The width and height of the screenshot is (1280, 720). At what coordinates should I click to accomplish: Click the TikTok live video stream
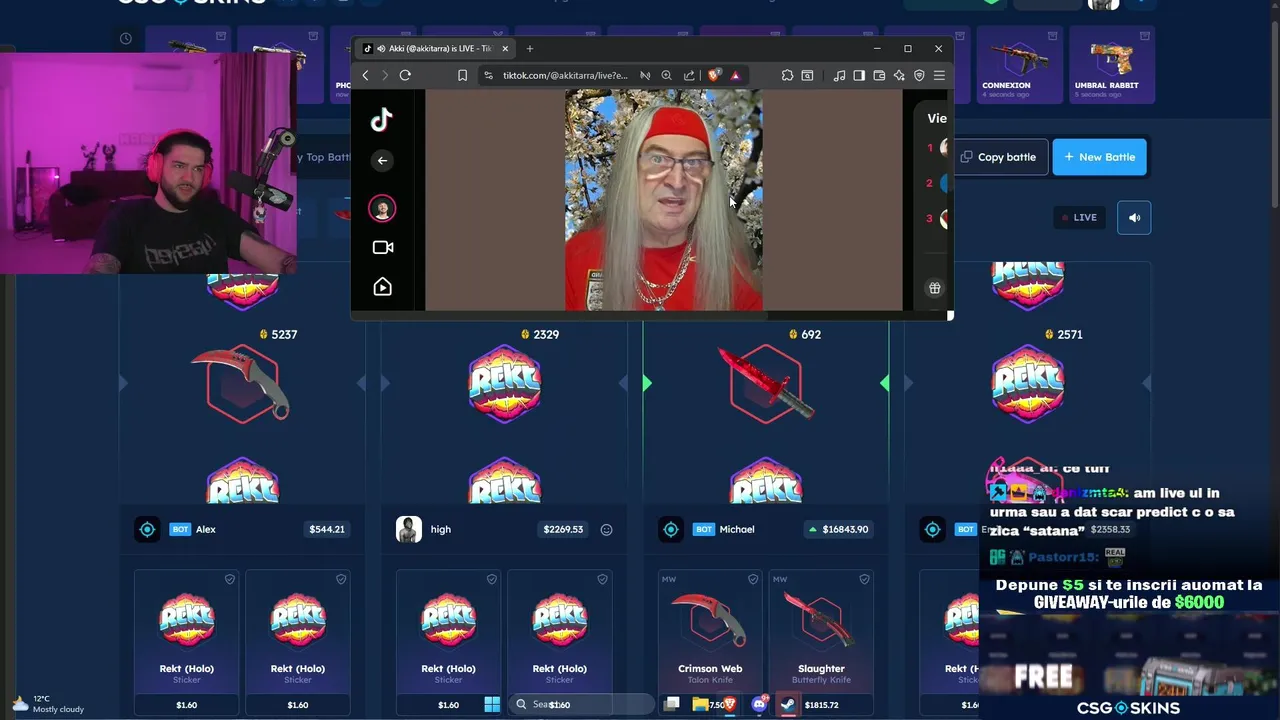pyautogui.click(x=664, y=200)
